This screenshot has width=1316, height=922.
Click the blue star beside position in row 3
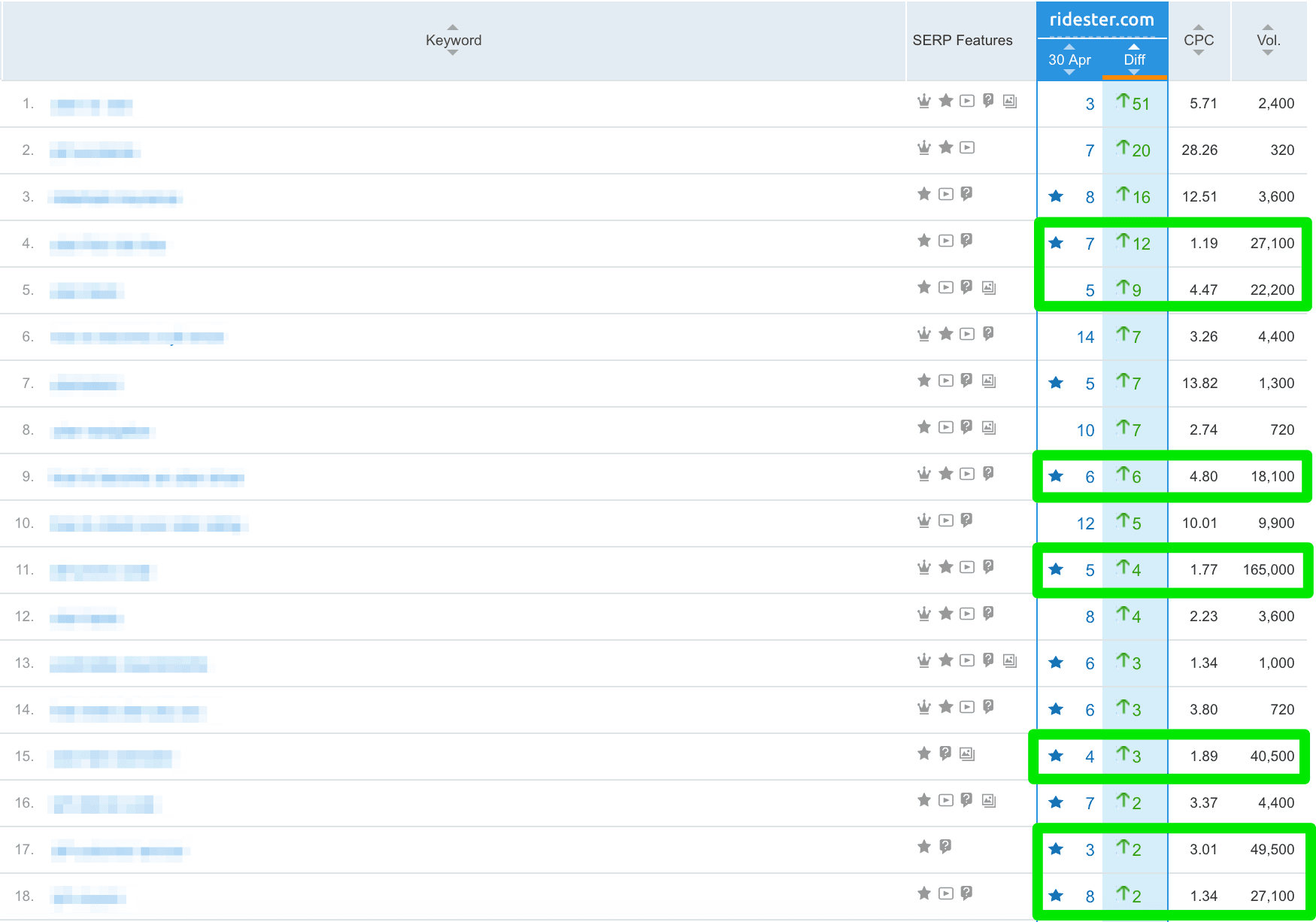click(1056, 196)
